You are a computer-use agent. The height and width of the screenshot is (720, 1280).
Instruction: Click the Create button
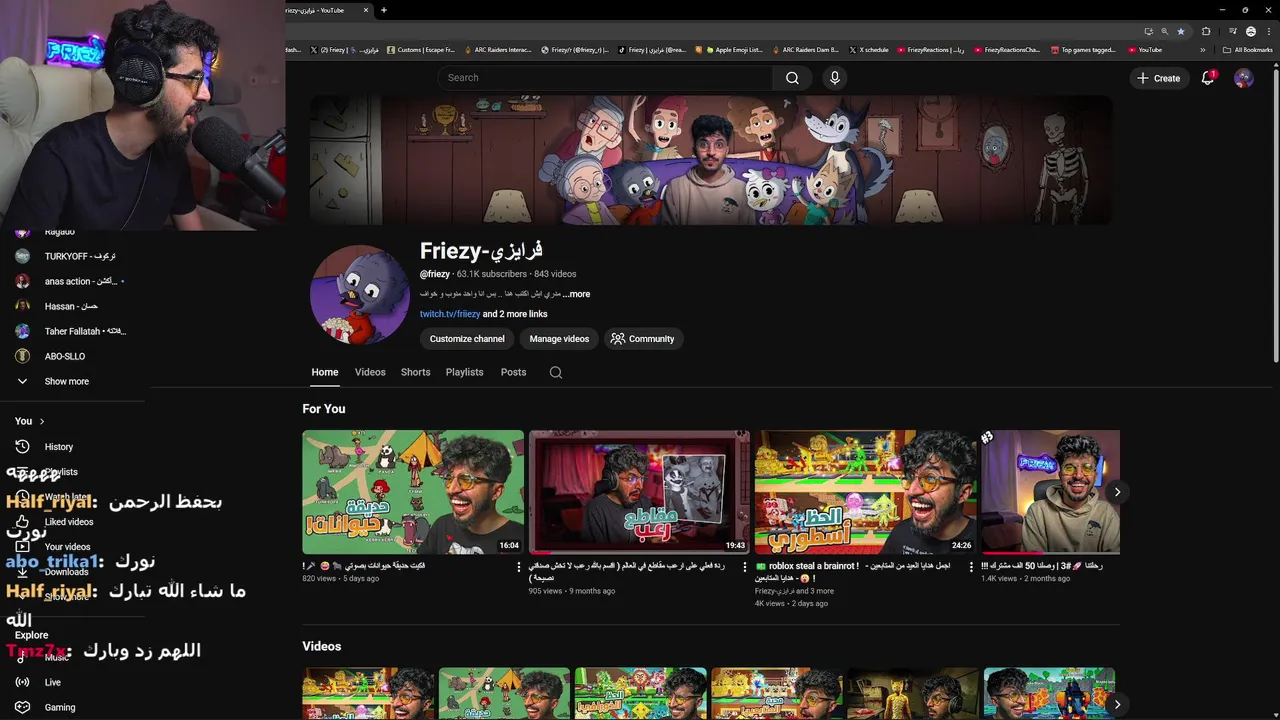point(1159,78)
